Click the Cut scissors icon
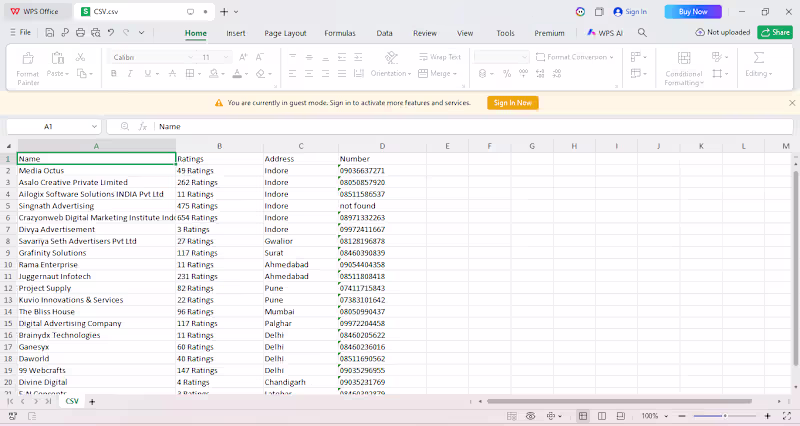 [x=80, y=57]
